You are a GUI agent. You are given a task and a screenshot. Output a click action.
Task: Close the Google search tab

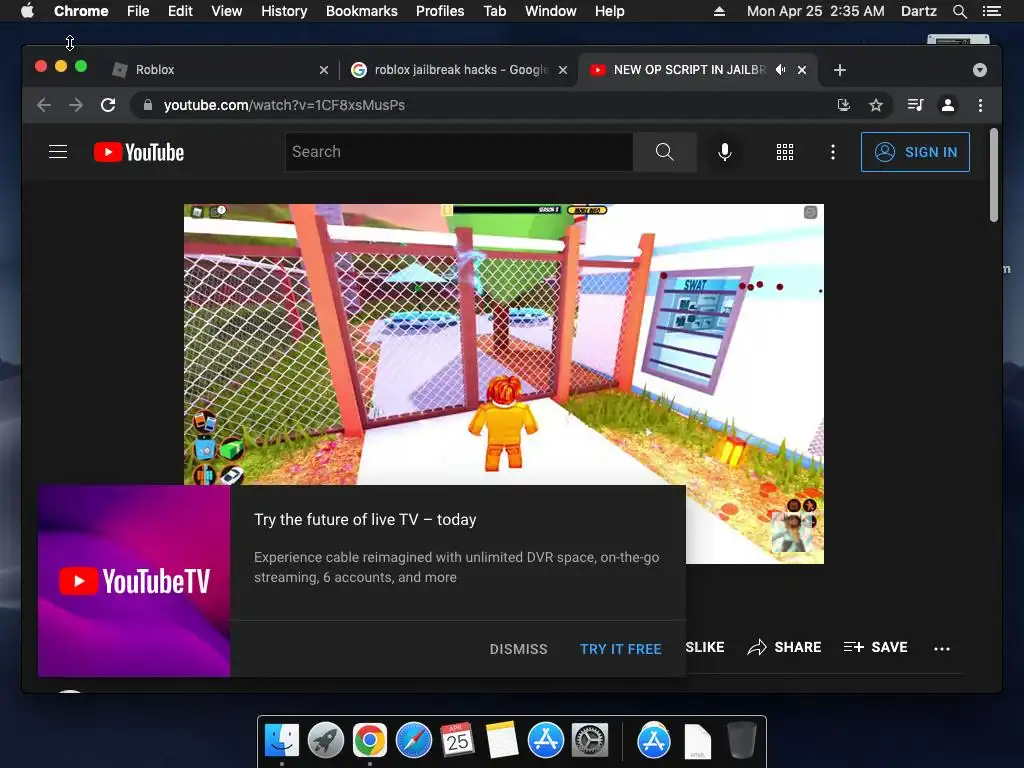click(563, 70)
